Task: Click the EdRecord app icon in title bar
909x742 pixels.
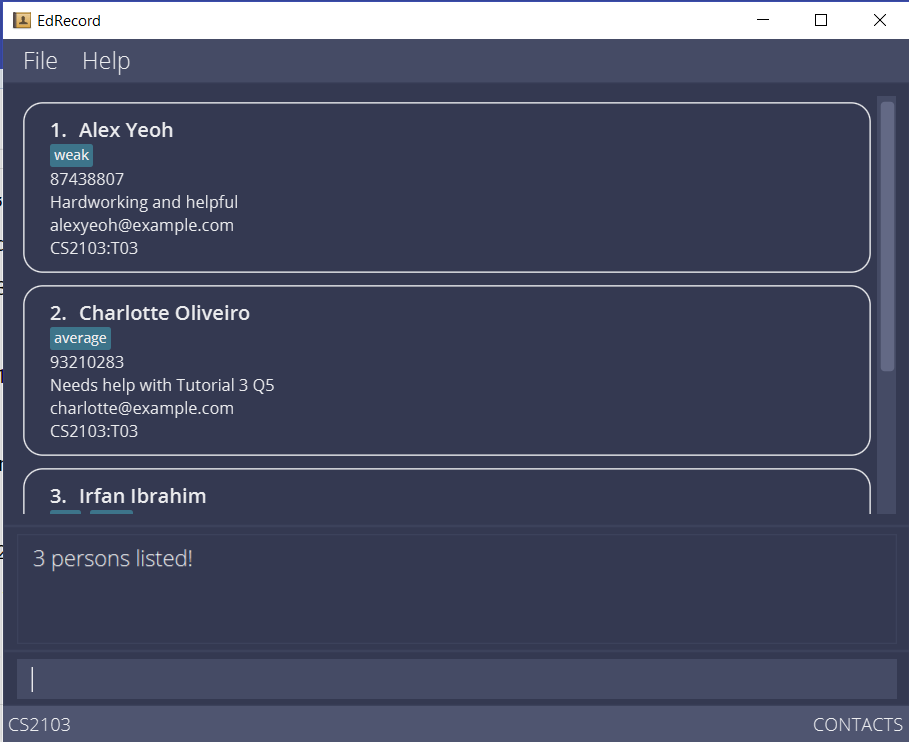Action: coord(21,20)
